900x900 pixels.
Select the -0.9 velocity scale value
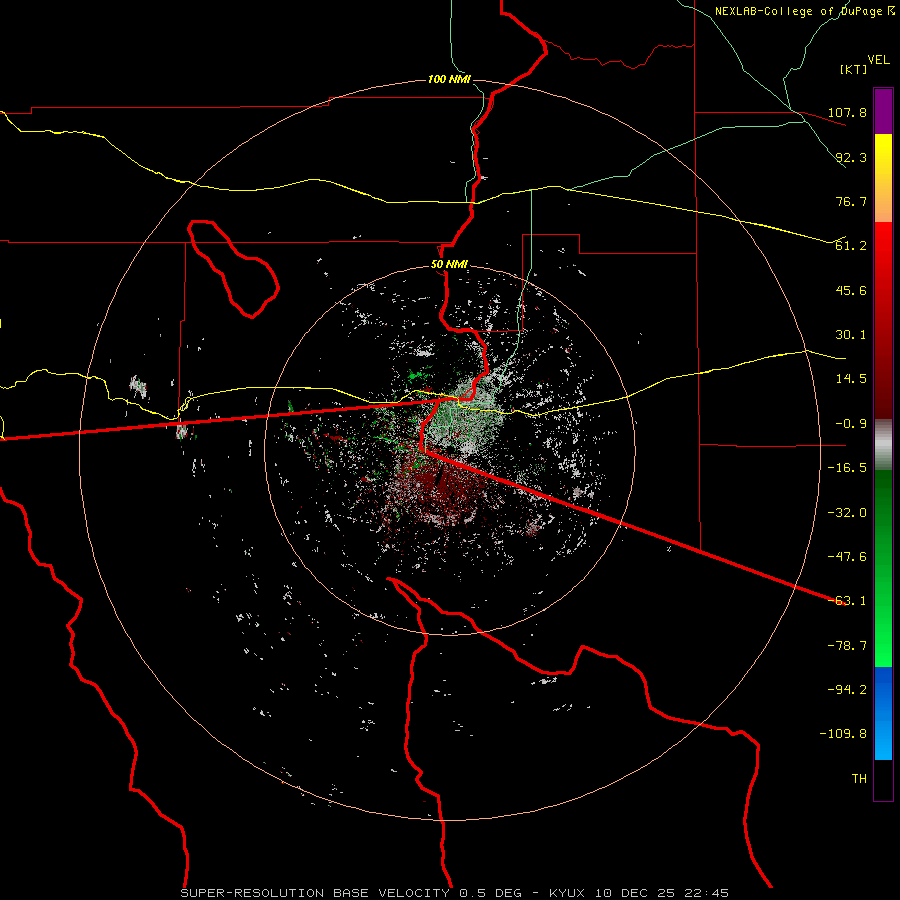(851, 424)
